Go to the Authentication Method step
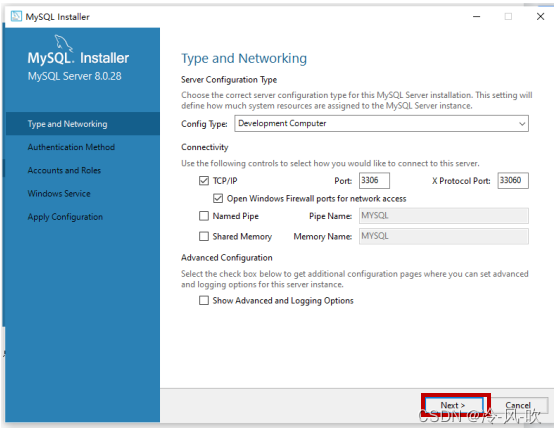Screen dimensions: 557x434 [71, 147]
